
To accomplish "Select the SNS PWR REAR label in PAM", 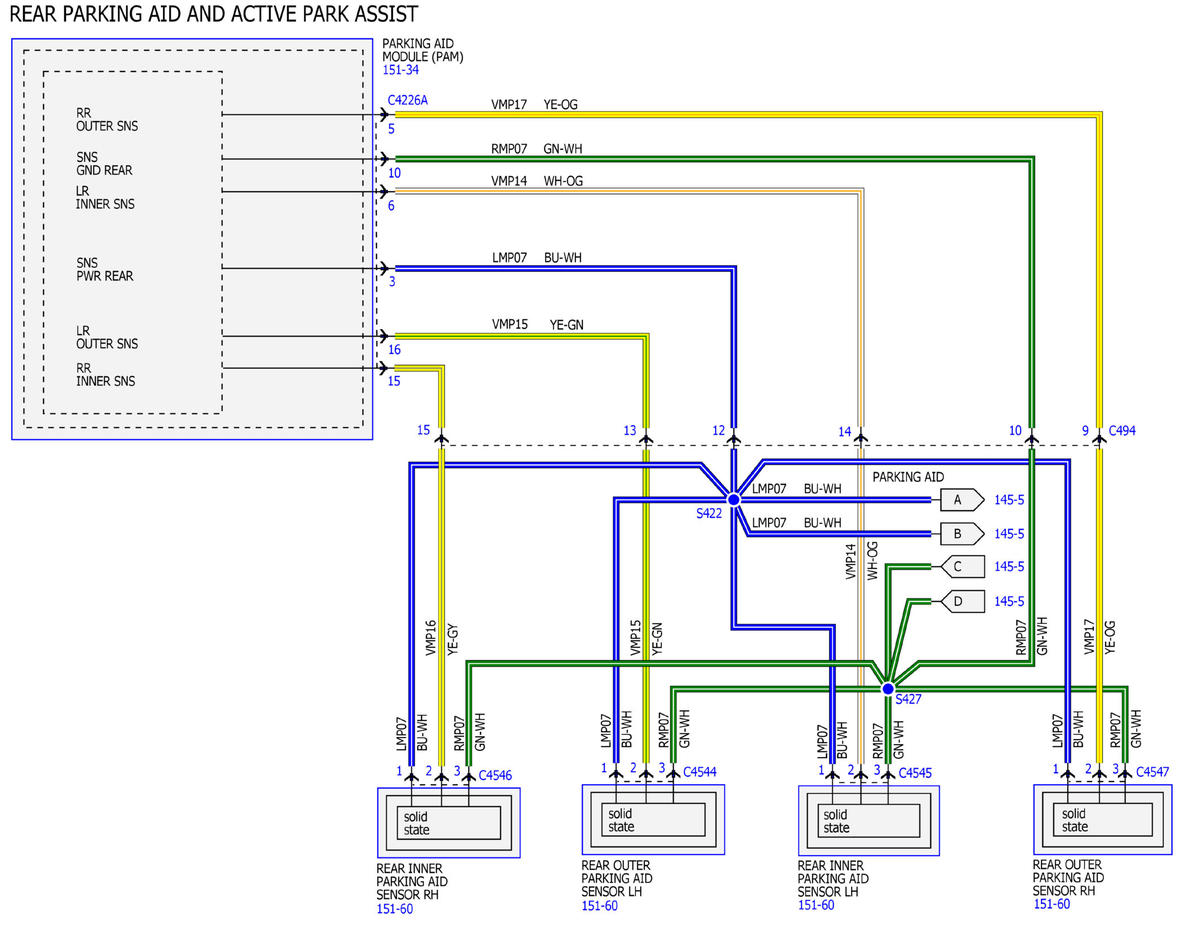I will pyautogui.click(x=104, y=269).
